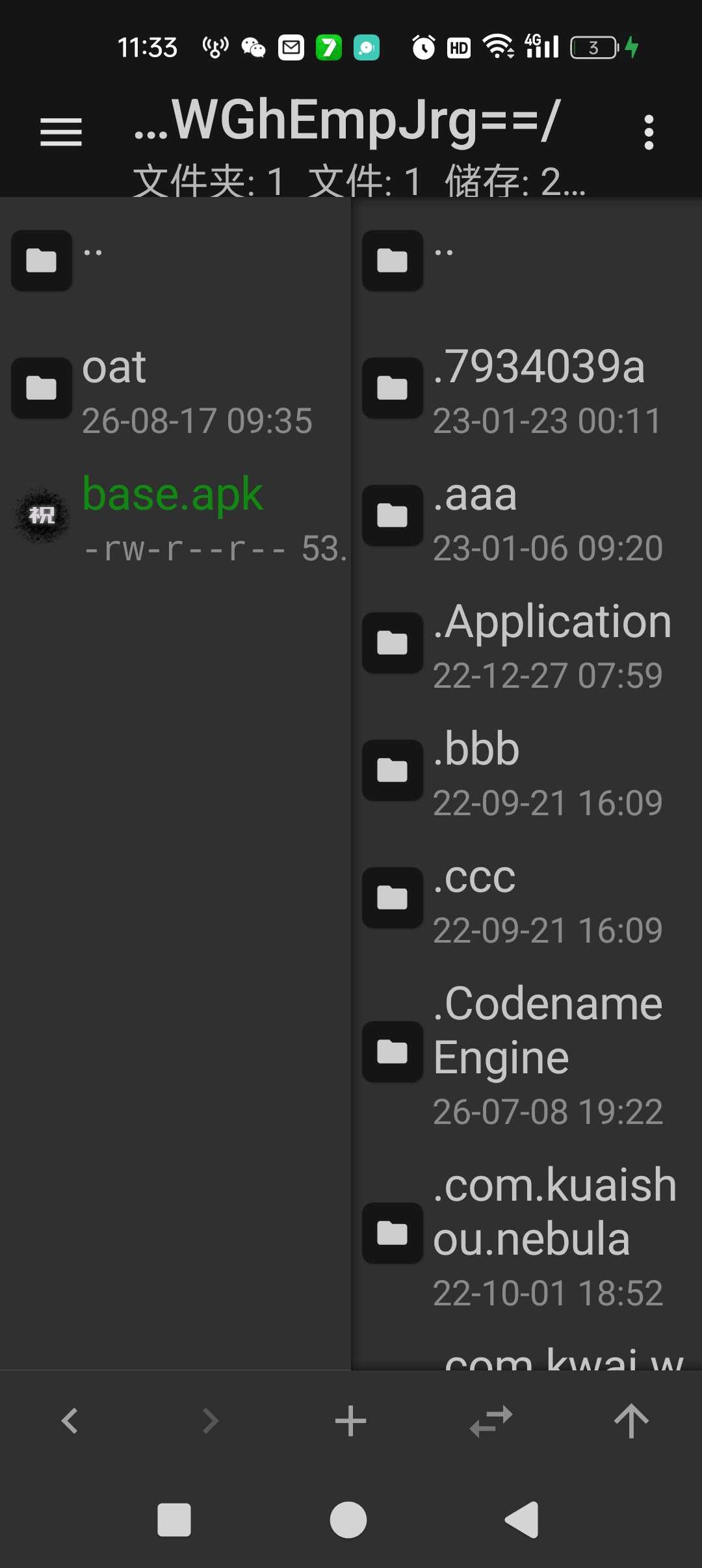Open the .CodenameEngine folder

[x=527, y=1053]
